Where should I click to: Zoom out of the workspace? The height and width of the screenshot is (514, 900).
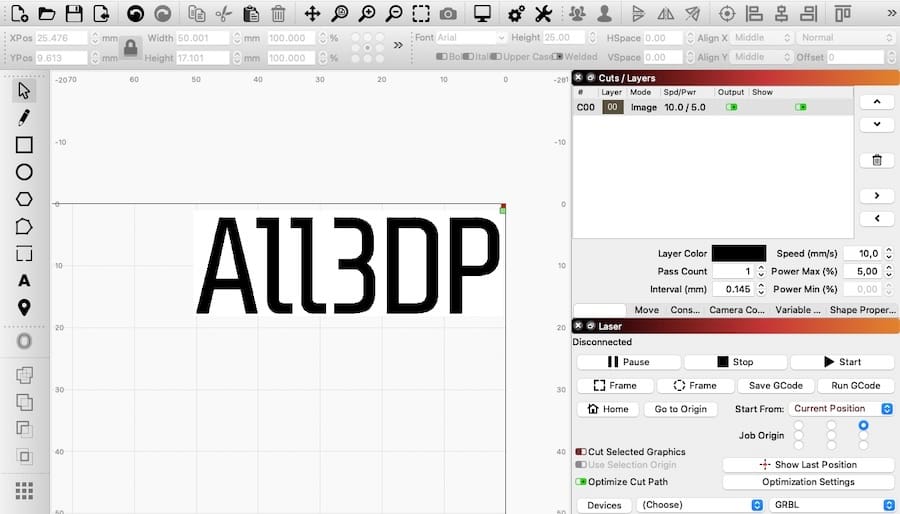point(394,13)
